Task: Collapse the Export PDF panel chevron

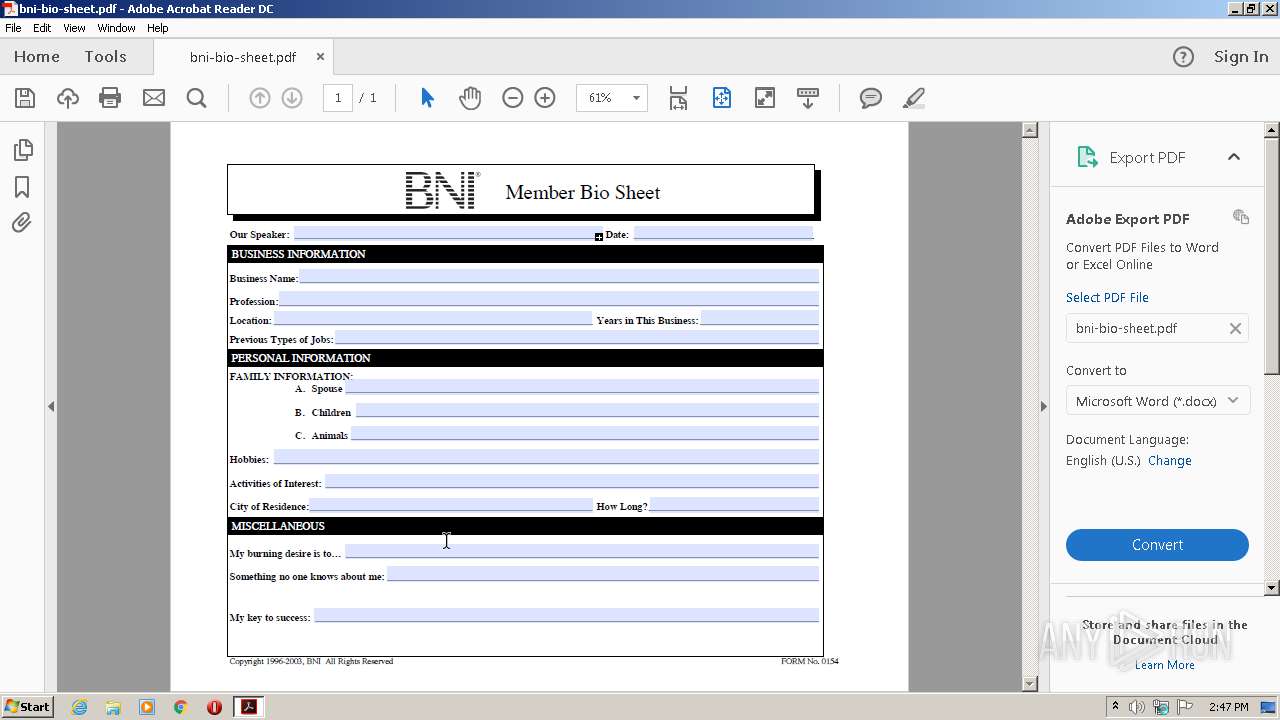Action: pyautogui.click(x=1234, y=157)
